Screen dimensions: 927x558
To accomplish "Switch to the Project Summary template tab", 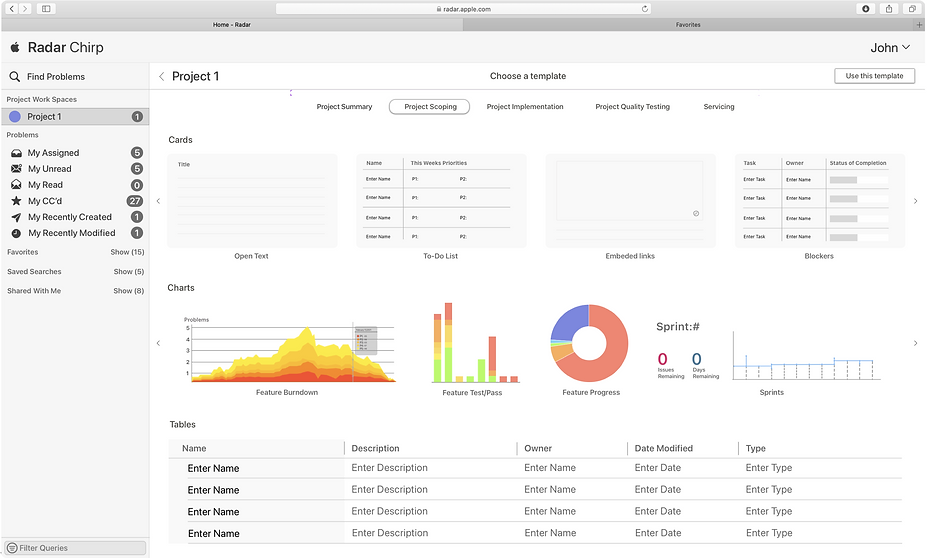I will tap(344, 107).
